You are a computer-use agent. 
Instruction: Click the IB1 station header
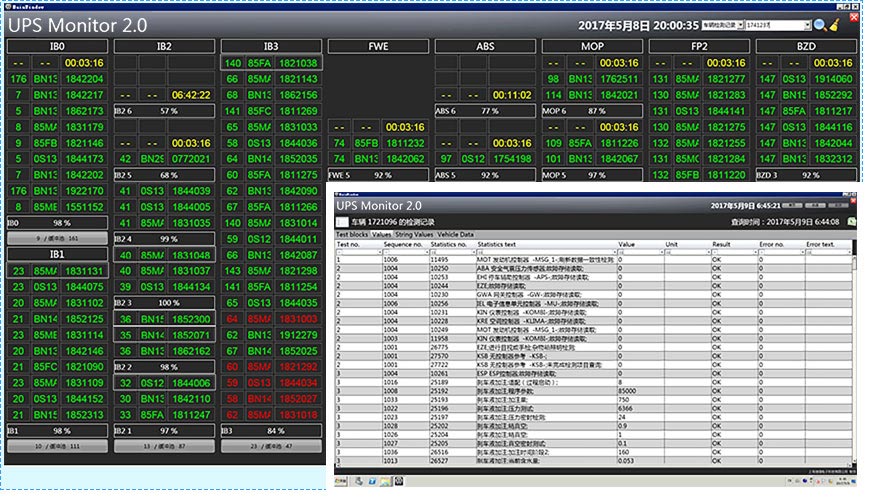click(57, 254)
